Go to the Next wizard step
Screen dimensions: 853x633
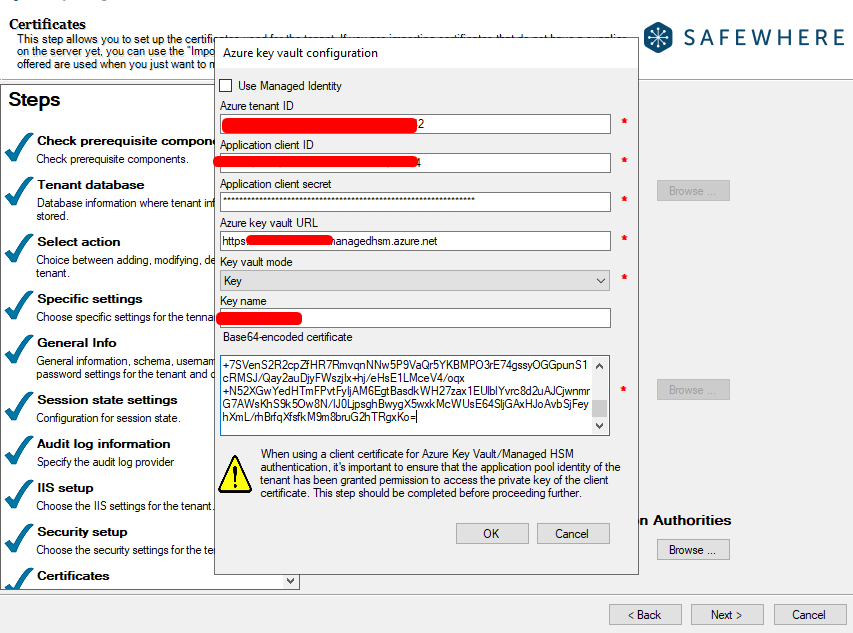[x=726, y=615]
